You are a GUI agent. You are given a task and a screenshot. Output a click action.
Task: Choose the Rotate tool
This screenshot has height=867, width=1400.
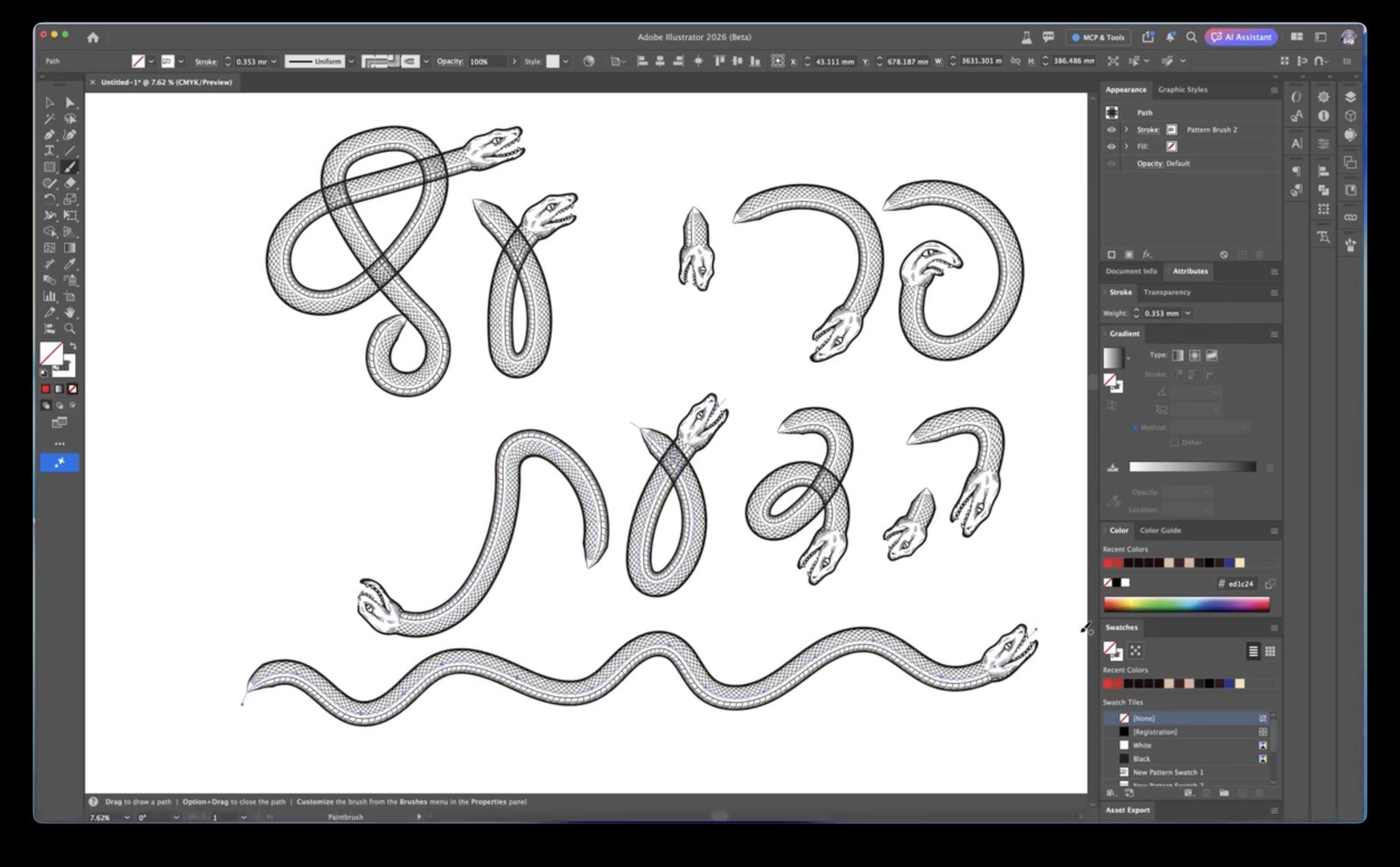click(50, 199)
